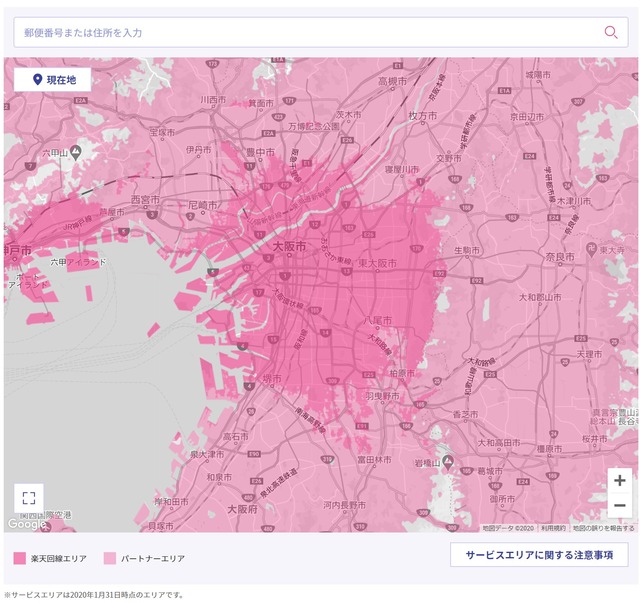Click the 岸和田市 label on map
Viewport: 640px width, 603px height.
pos(172,502)
